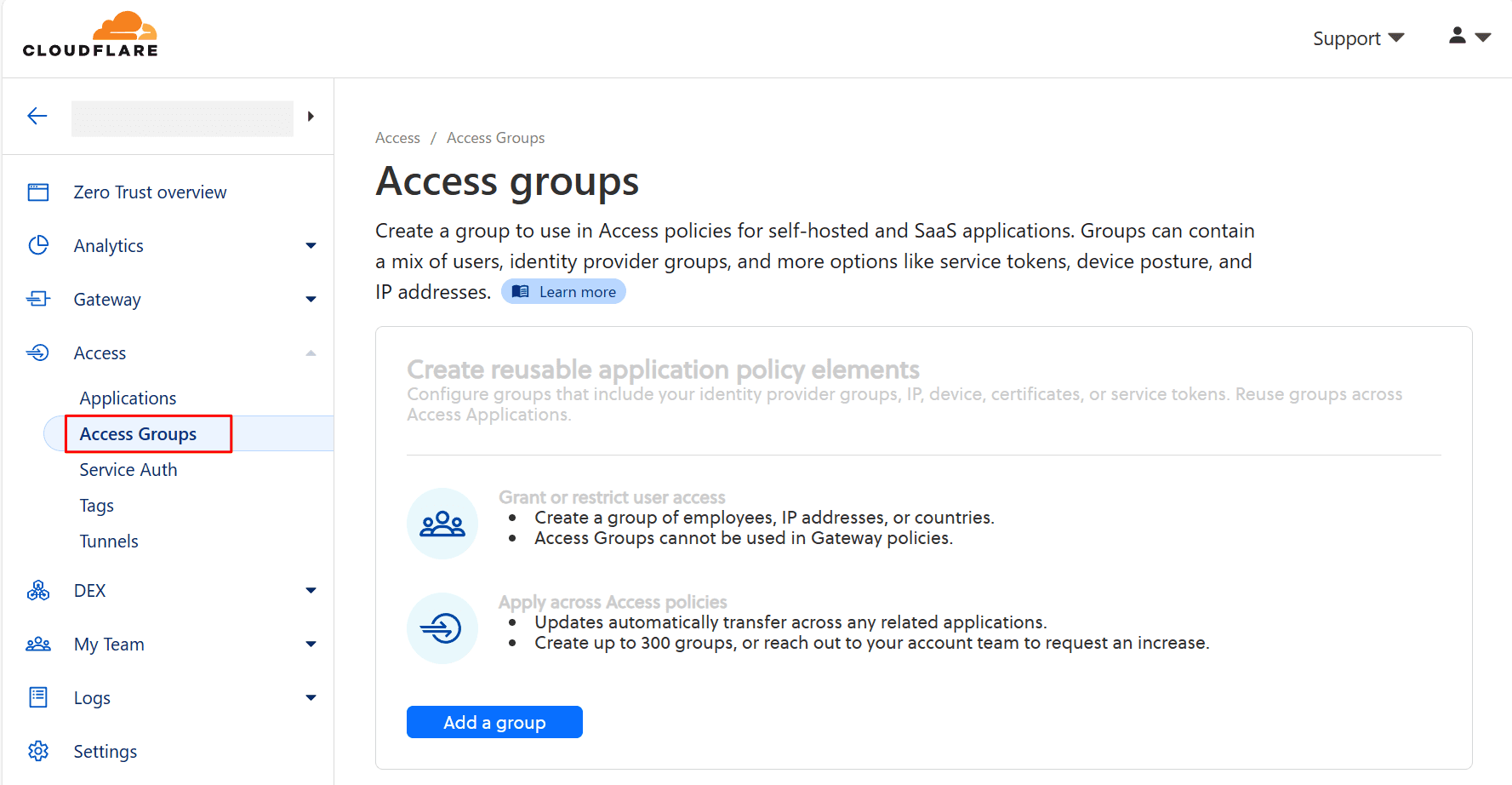Expand the Analytics section arrow
Viewport: 1512px width, 785px height.
(311, 246)
